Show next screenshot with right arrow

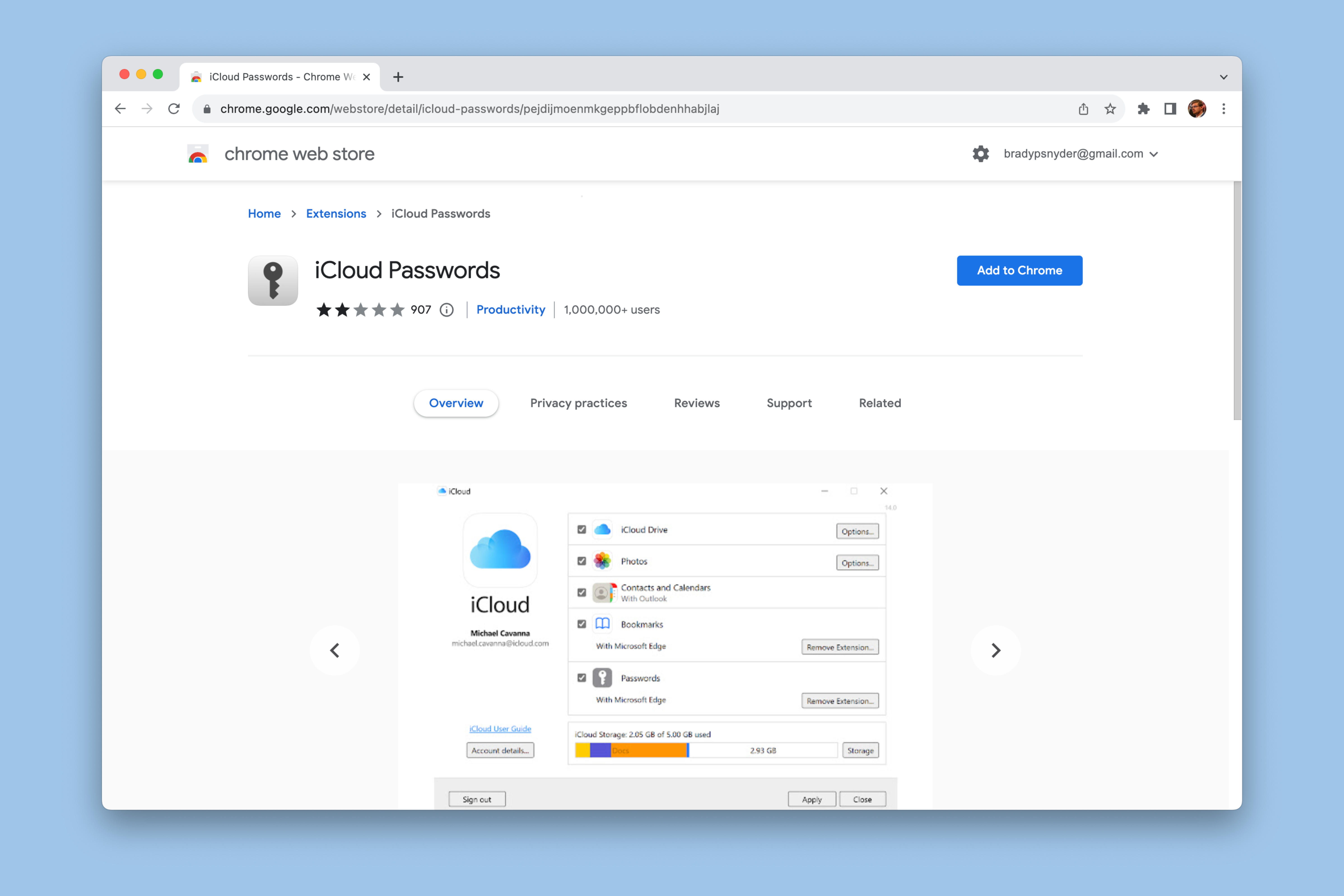click(995, 650)
